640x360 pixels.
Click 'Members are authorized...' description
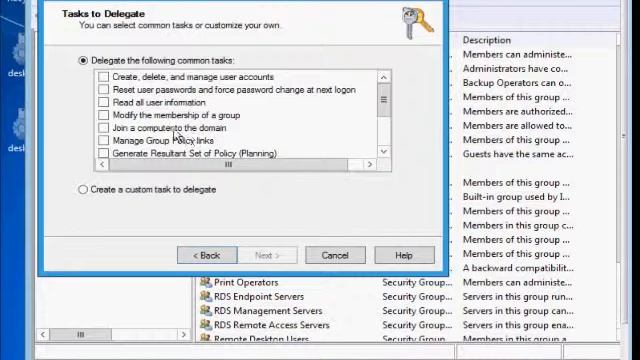[x=518, y=111]
